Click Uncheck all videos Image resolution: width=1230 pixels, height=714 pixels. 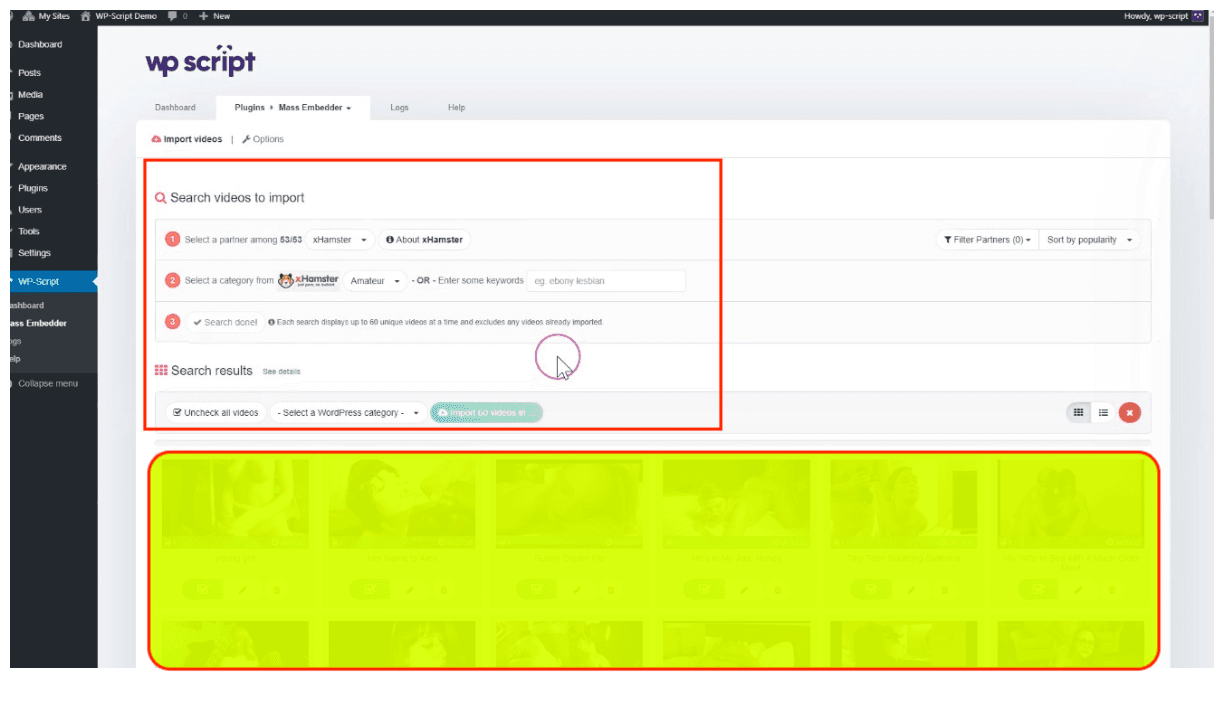click(216, 413)
